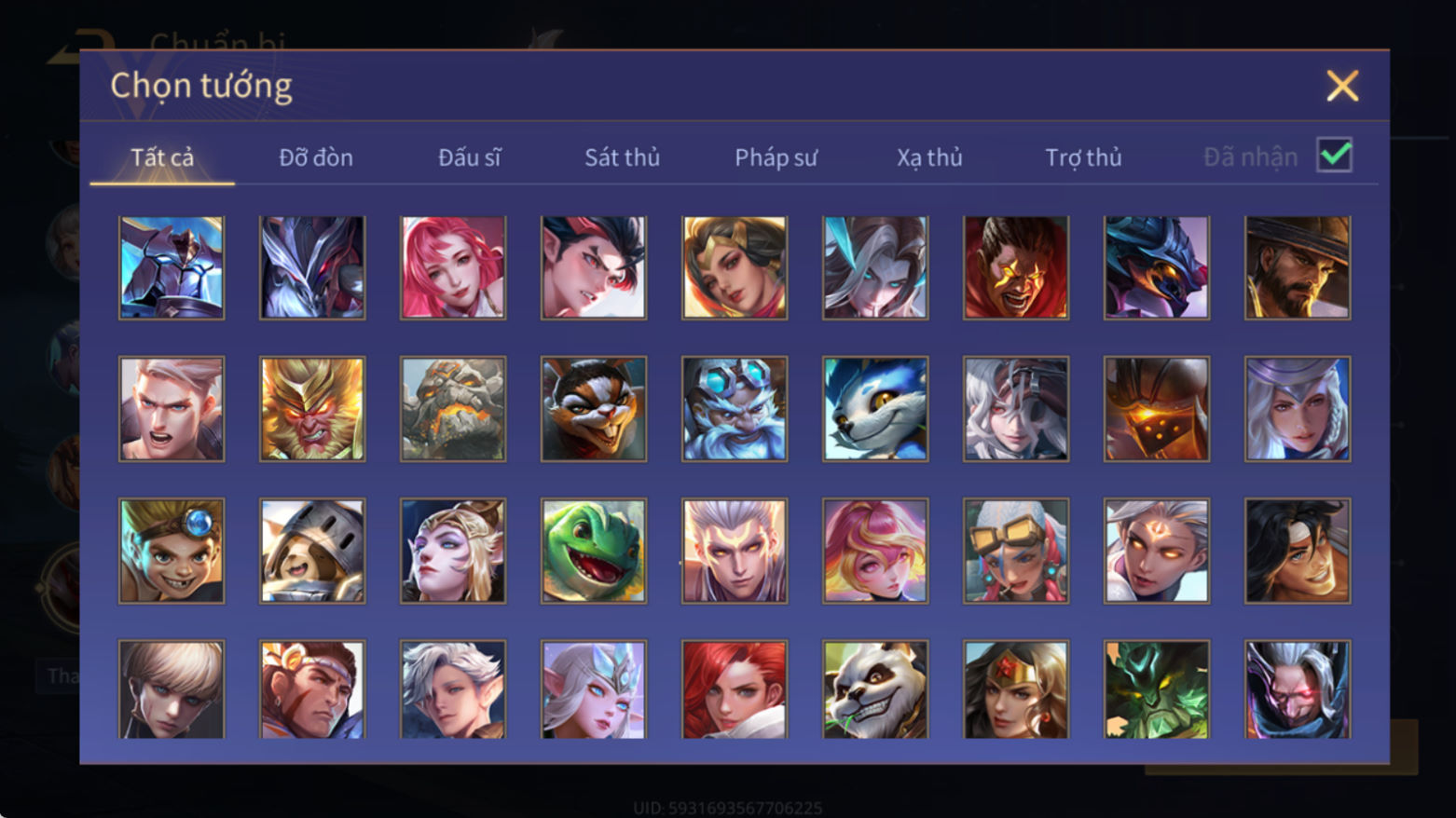The image size is (1456, 818).
Task: Switch to the Đỡ đòn tab
Action: click(x=316, y=157)
